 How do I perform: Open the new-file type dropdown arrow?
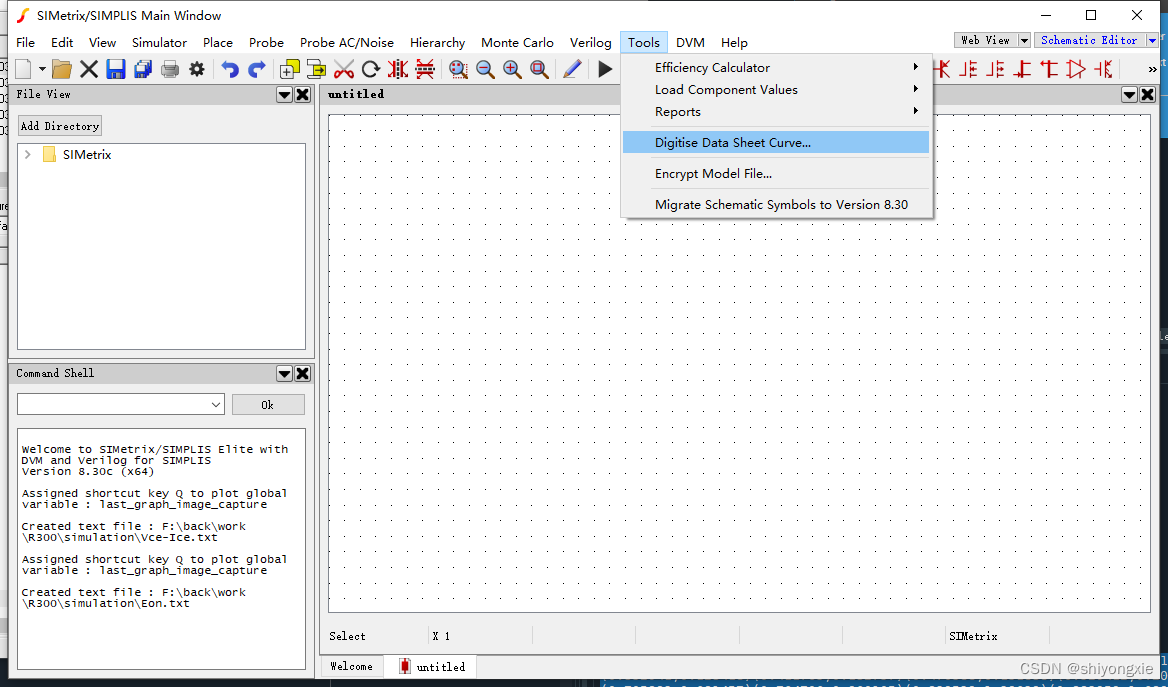[x=42, y=69]
